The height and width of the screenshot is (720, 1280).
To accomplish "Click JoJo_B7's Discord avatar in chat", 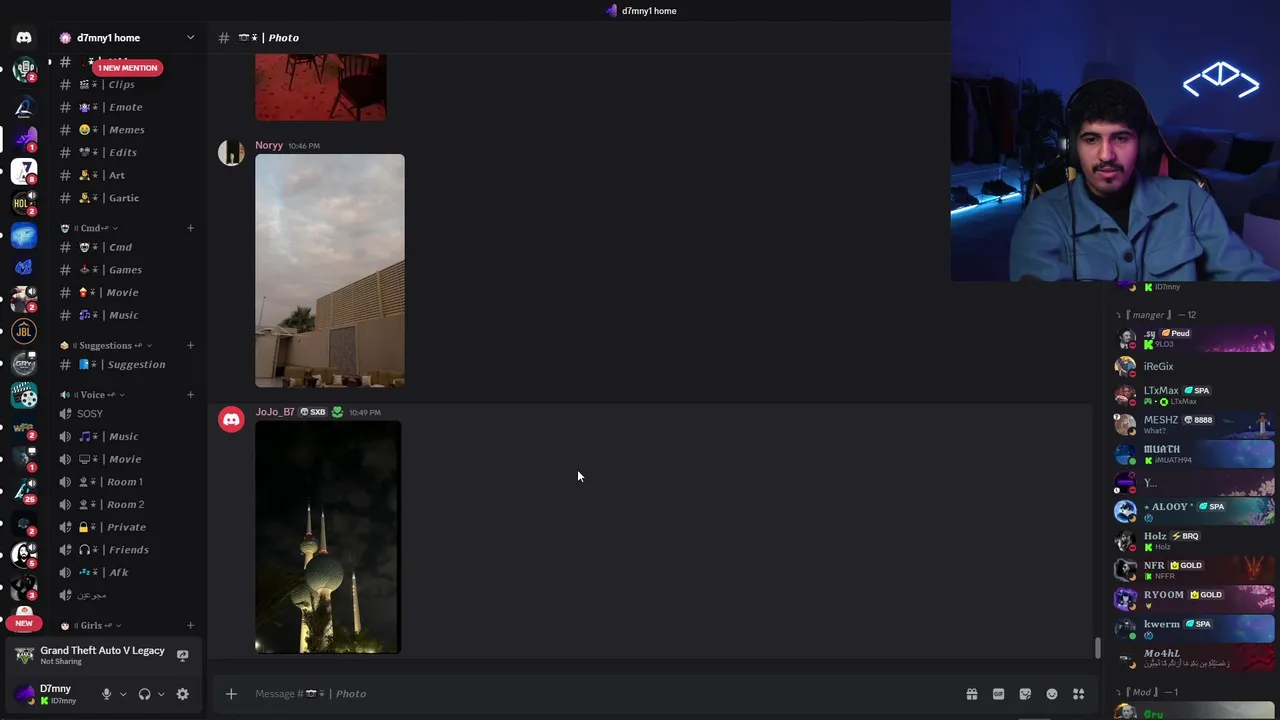I will (x=231, y=420).
